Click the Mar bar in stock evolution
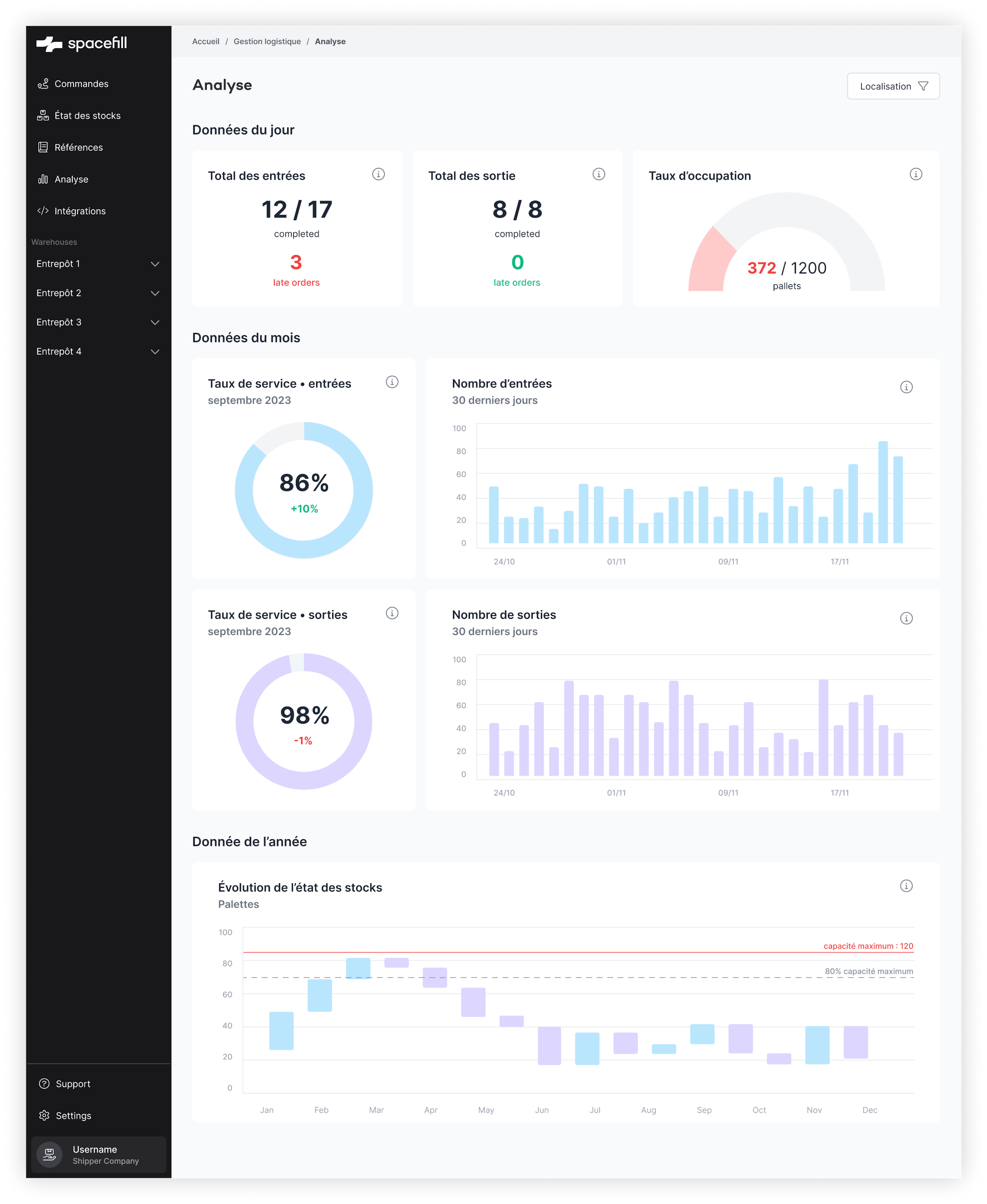987x1204 pixels. pos(358,968)
